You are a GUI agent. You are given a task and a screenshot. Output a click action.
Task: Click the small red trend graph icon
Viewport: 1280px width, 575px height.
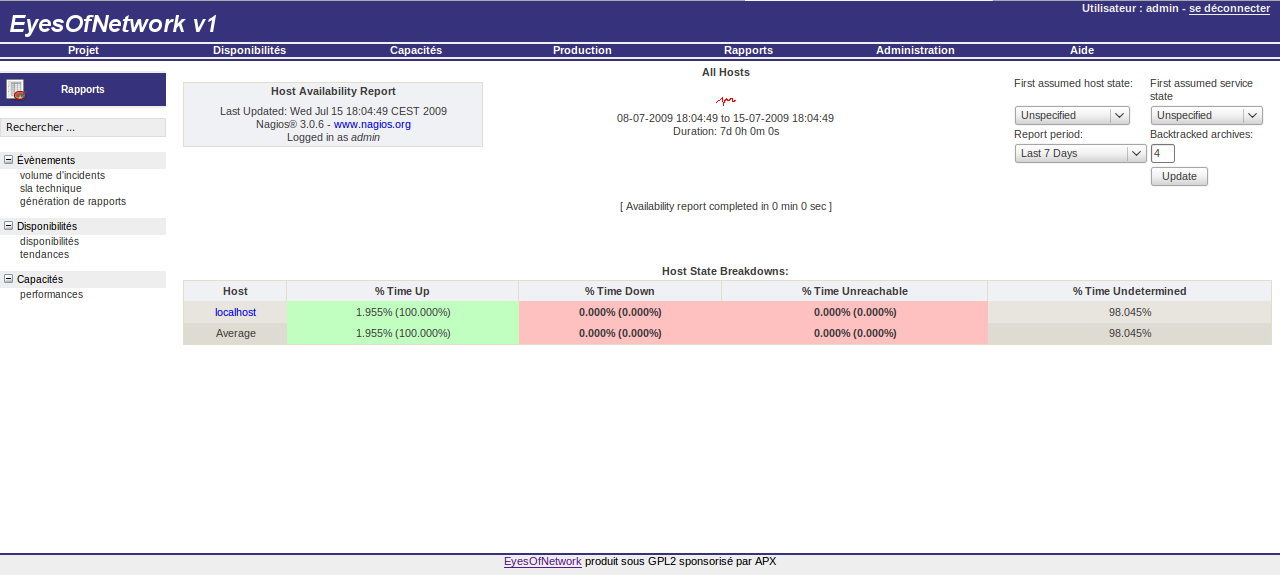click(x=726, y=100)
